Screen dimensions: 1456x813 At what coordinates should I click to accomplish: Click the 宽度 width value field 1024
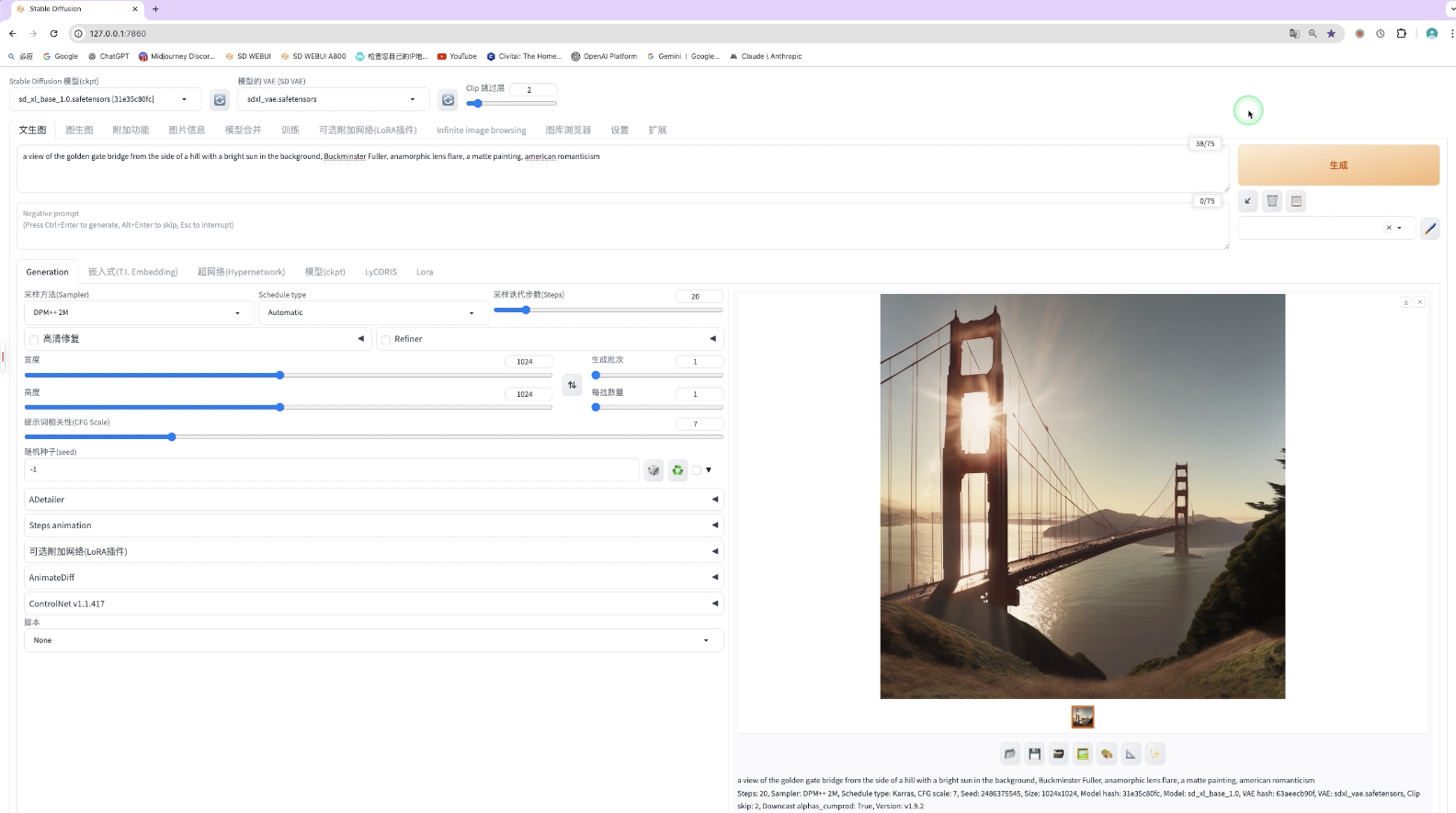(x=529, y=362)
